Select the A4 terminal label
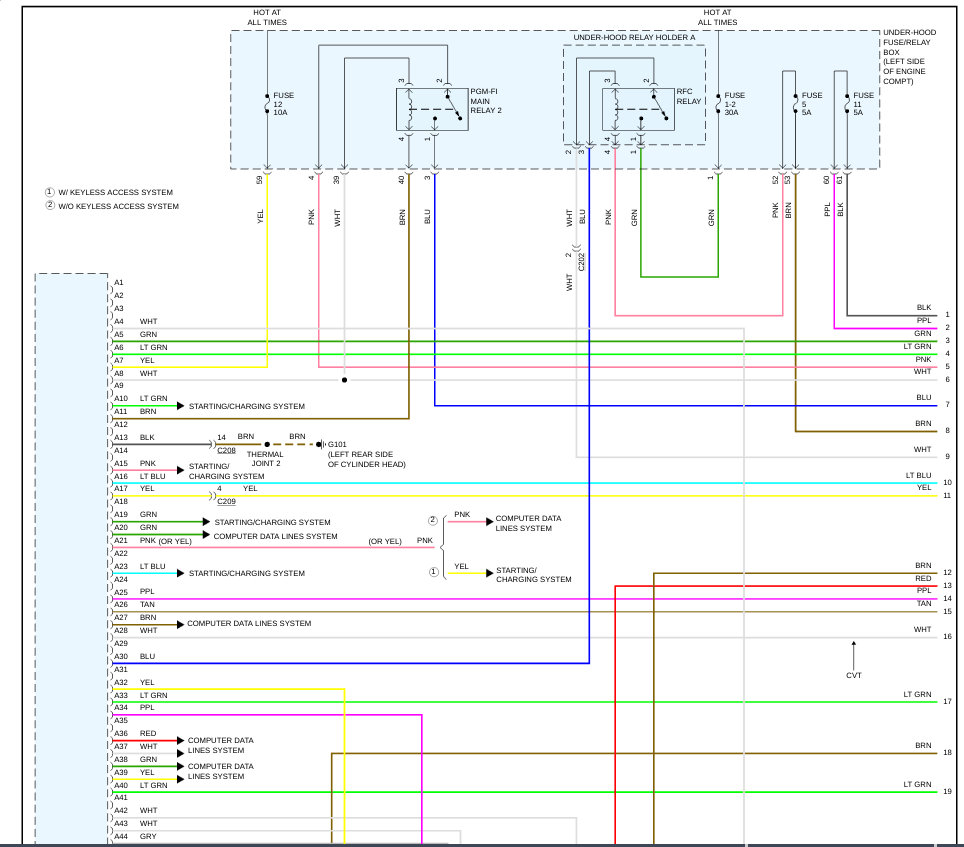 (x=119, y=321)
